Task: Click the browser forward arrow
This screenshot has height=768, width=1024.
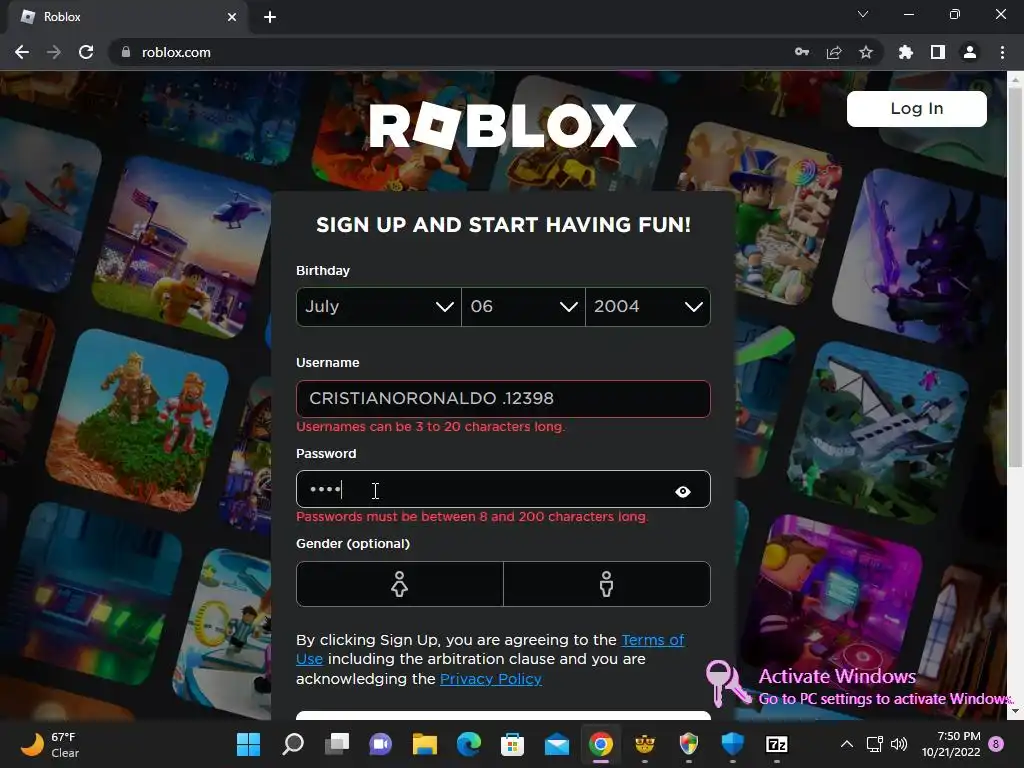Action: click(x=54, y=52)
